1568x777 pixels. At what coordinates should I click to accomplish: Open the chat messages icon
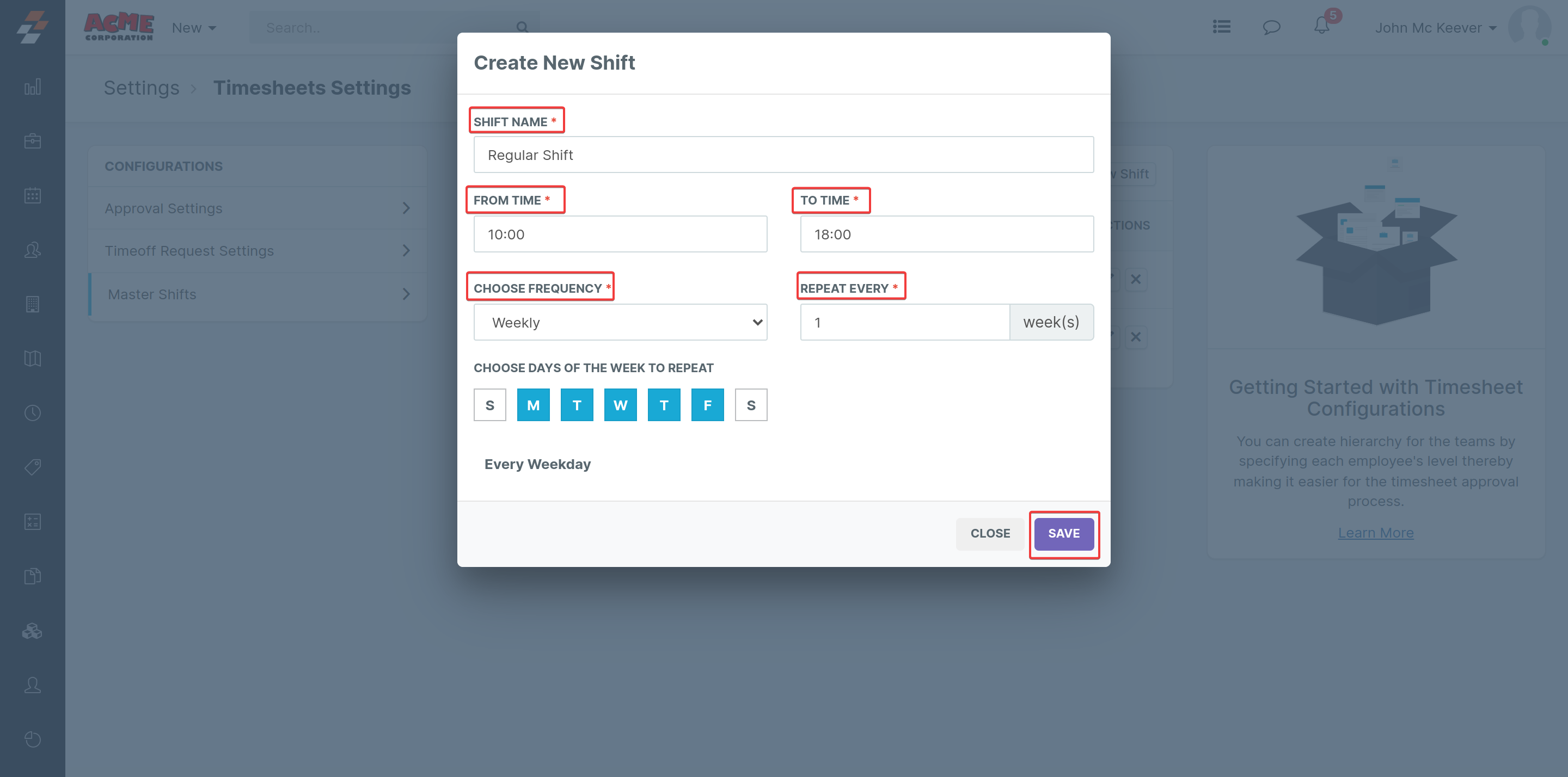click(x=1271, y=27)
